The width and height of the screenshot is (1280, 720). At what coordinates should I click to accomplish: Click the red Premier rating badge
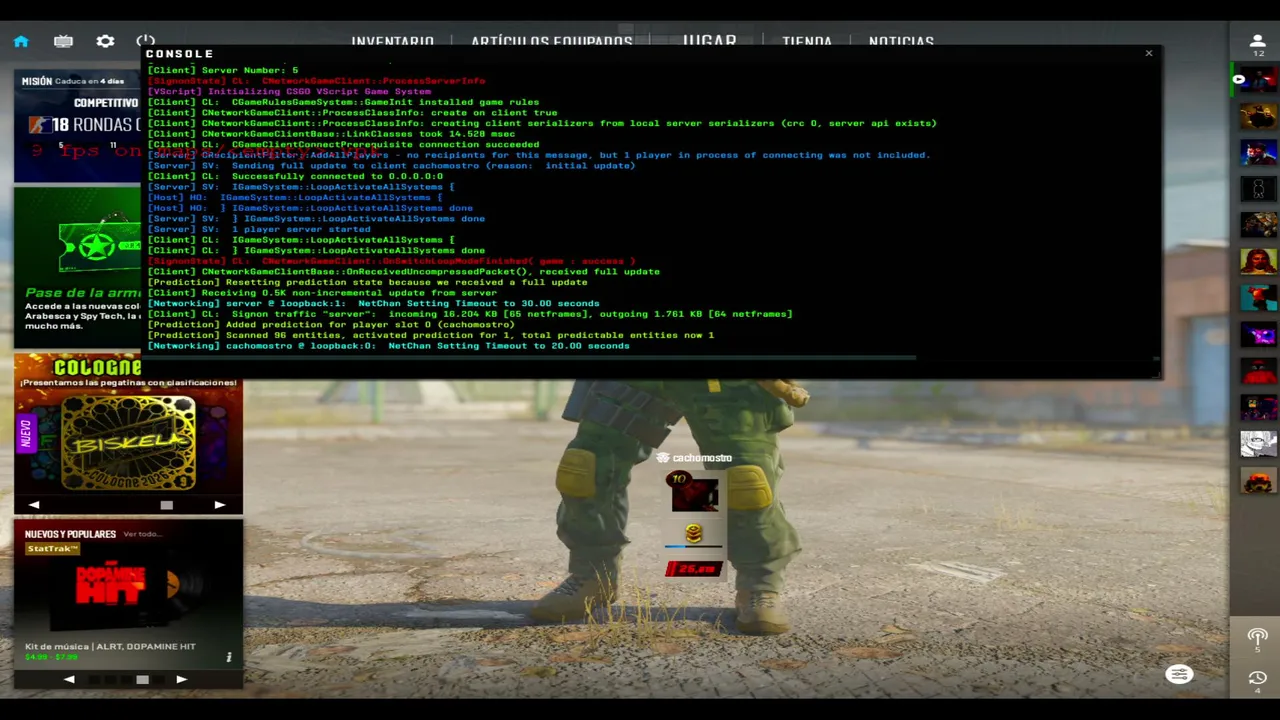click(693, 569)
